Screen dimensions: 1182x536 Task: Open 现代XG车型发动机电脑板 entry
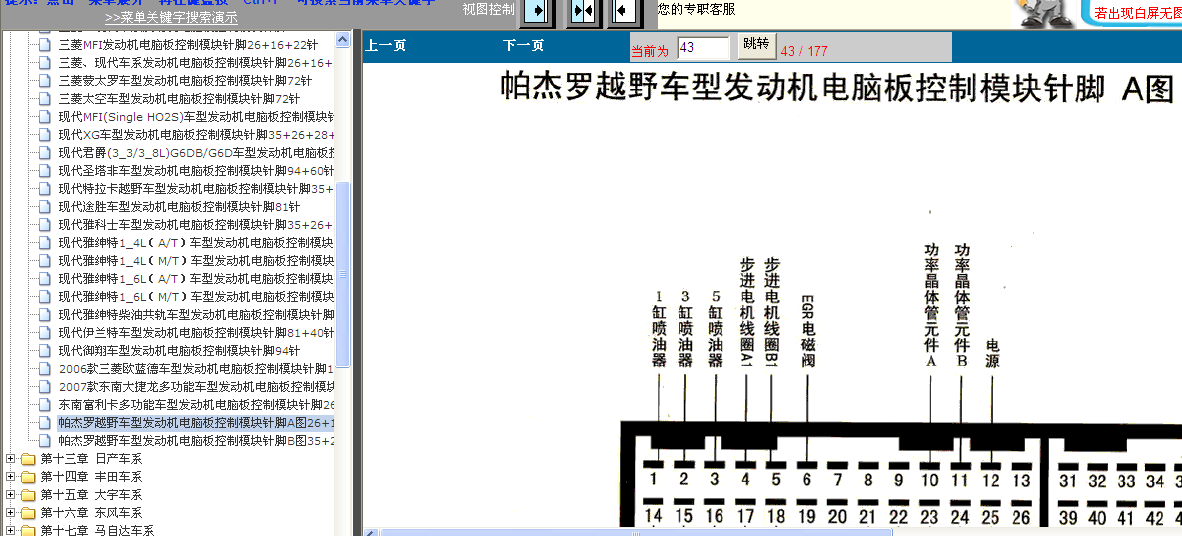[x=195, y=134]
